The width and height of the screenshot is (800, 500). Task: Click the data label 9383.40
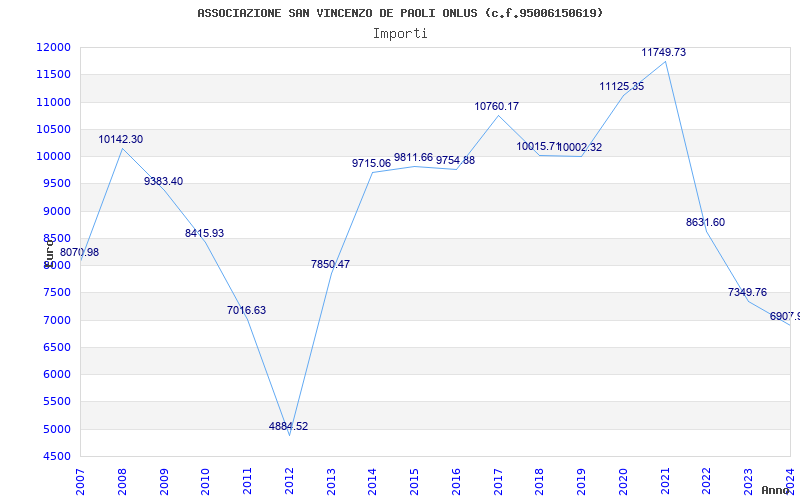click(x=163, y=182)
